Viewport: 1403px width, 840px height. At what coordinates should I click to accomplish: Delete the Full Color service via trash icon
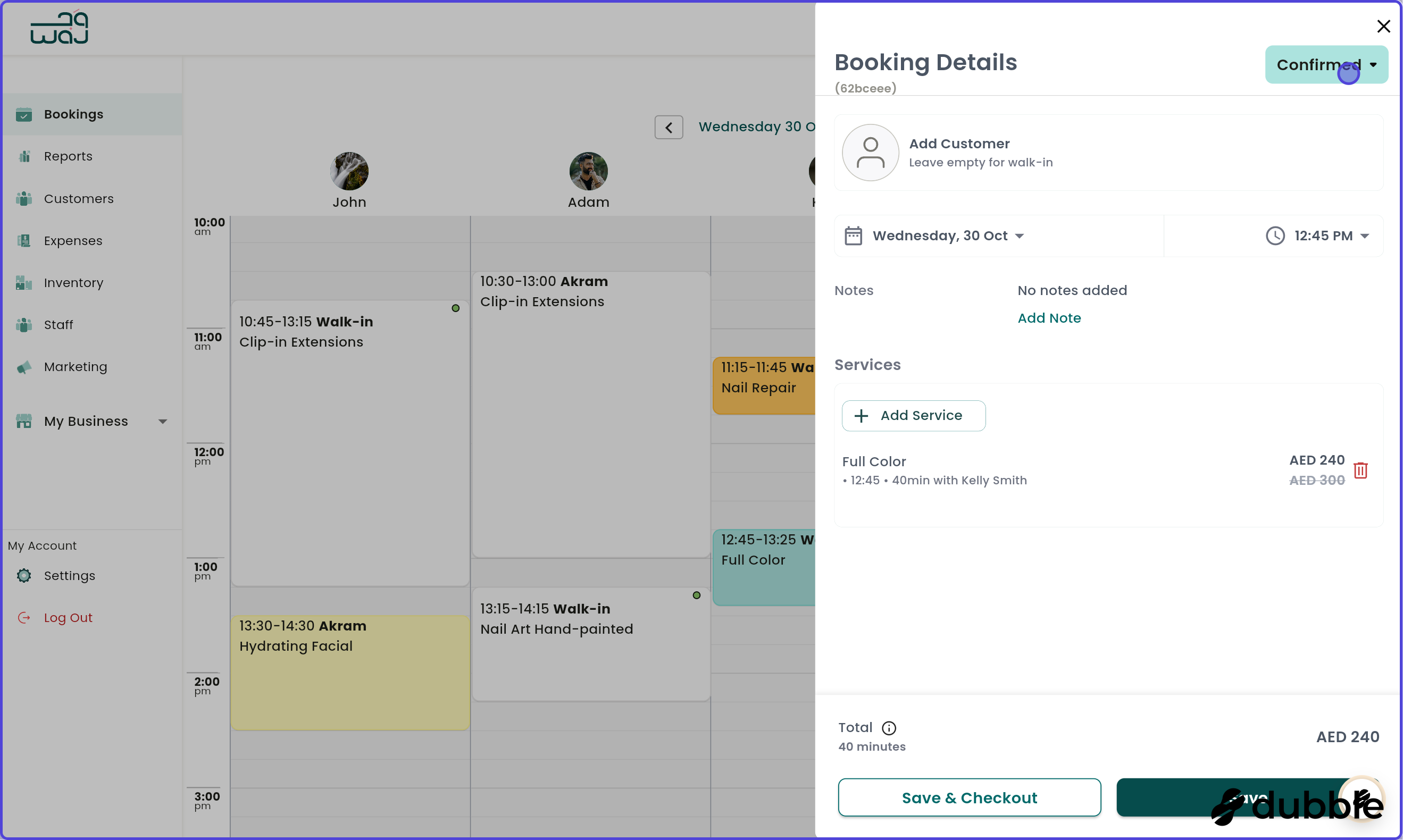tap(1360, 471)
